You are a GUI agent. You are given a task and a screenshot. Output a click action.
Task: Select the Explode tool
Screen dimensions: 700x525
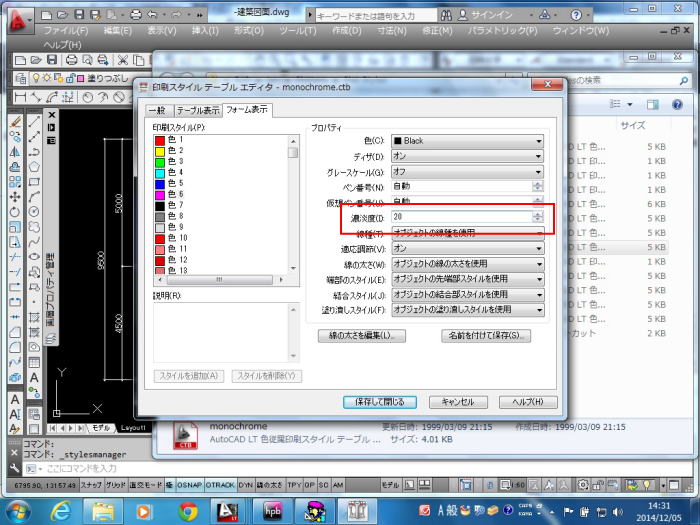pos(15,377)
